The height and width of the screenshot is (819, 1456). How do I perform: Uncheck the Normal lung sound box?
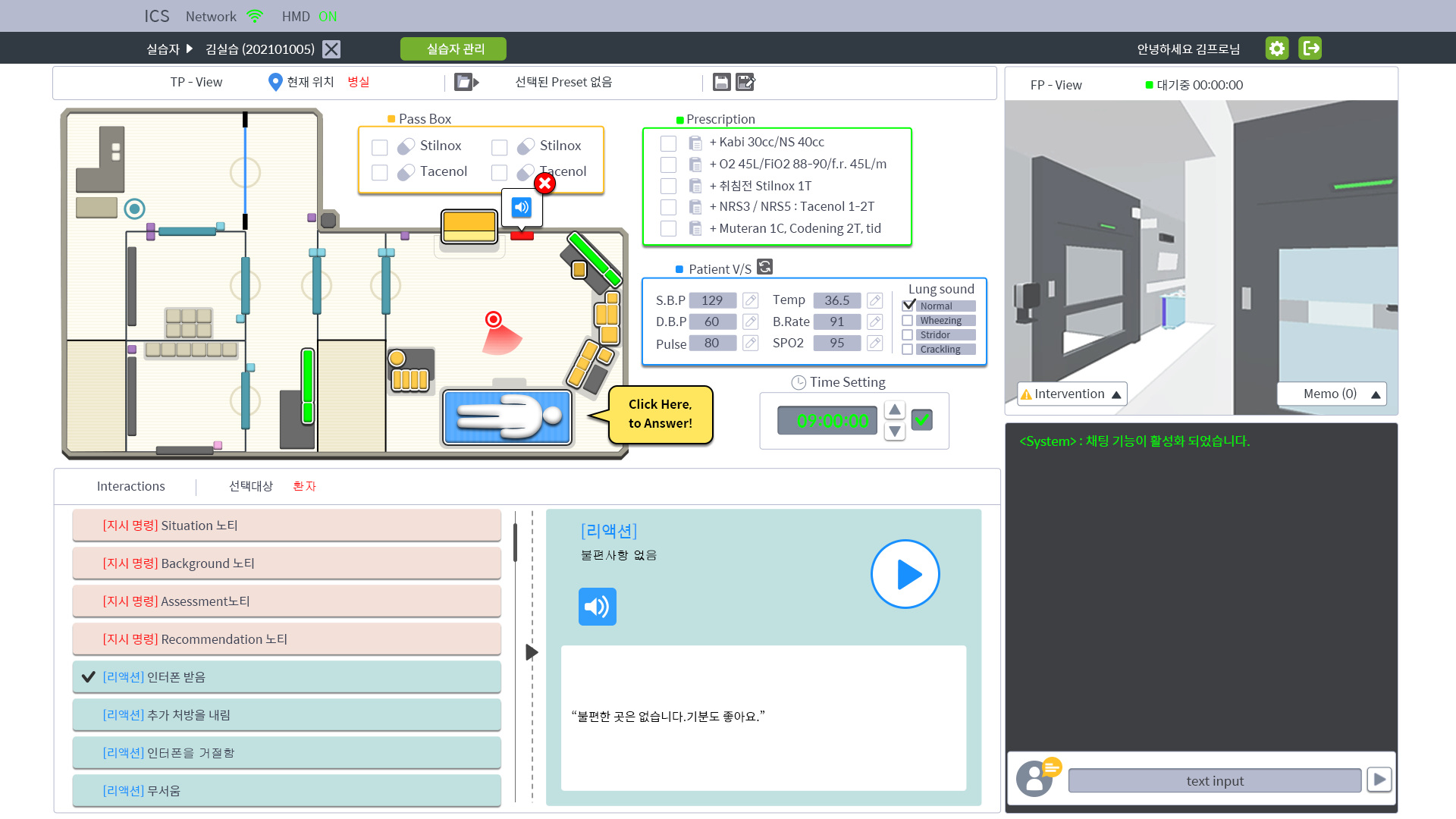(908, 306)
